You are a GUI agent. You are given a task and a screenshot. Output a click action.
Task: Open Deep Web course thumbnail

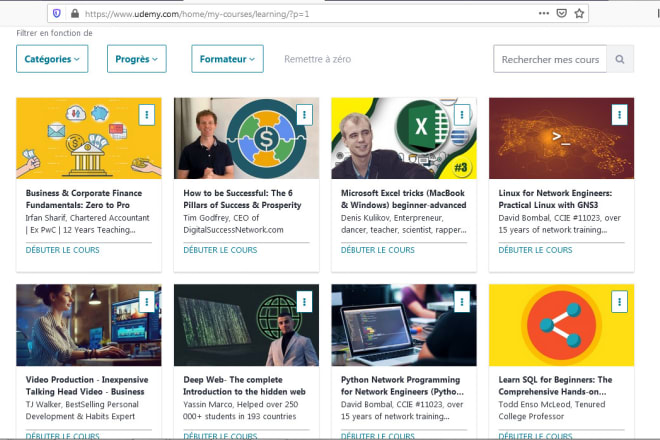(x=246, y=325)
